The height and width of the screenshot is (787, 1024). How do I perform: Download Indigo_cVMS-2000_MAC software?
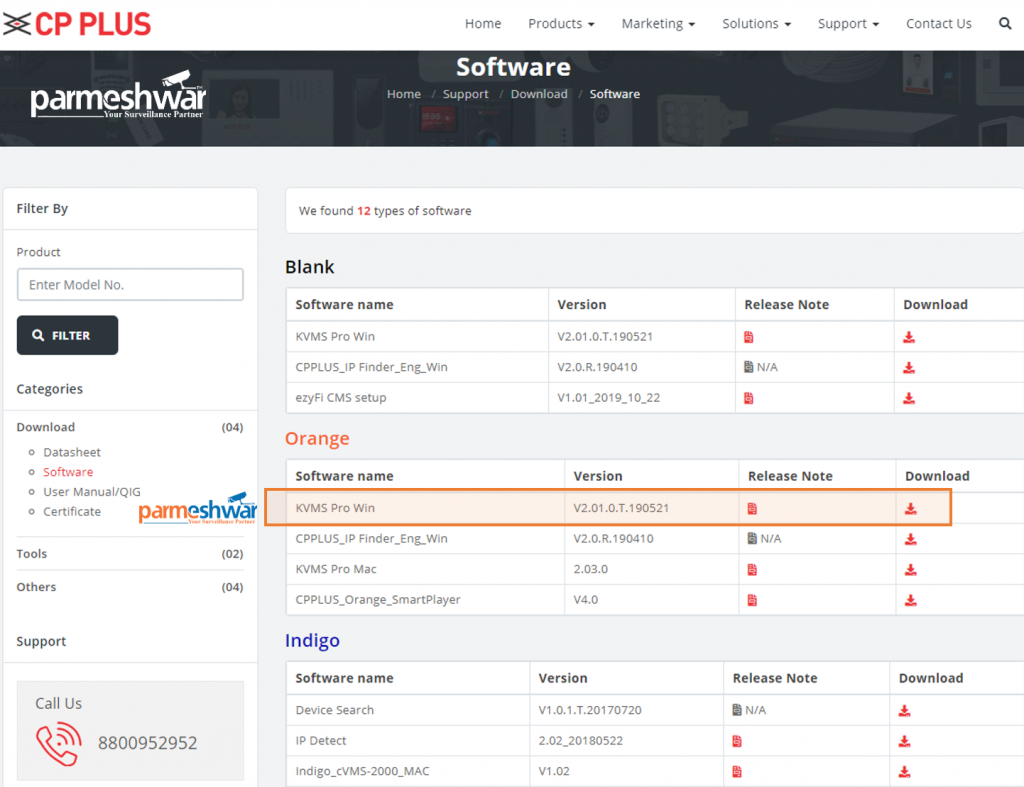point(904,772)
